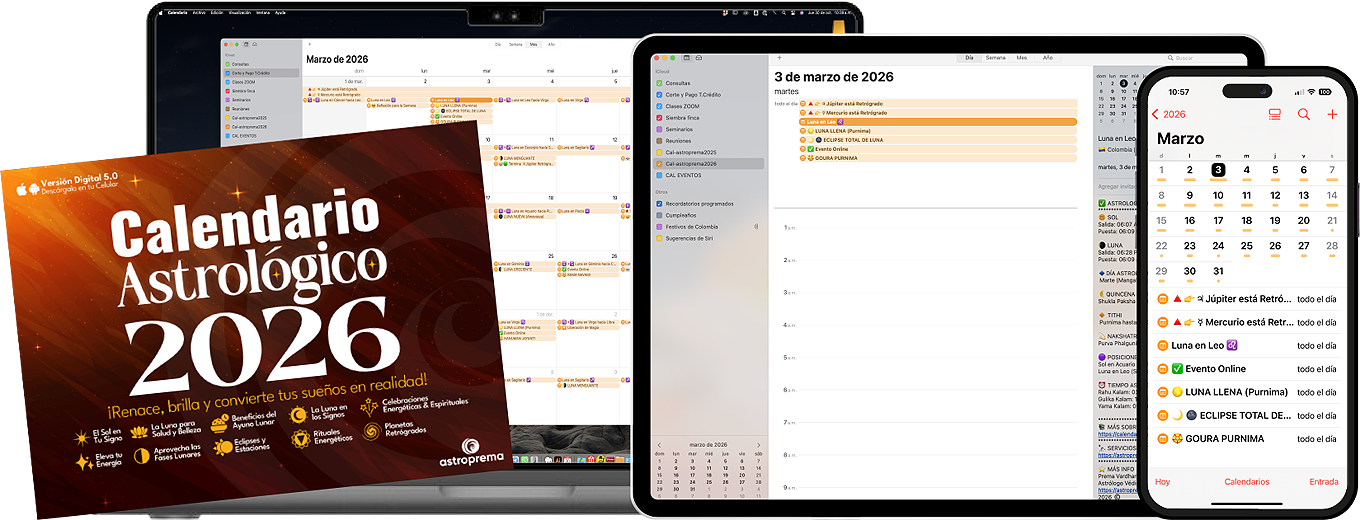Tap Calendarios at bottom of iPhone
The width and height of the screenshot is (1360, 520).
pos(1246,482)
